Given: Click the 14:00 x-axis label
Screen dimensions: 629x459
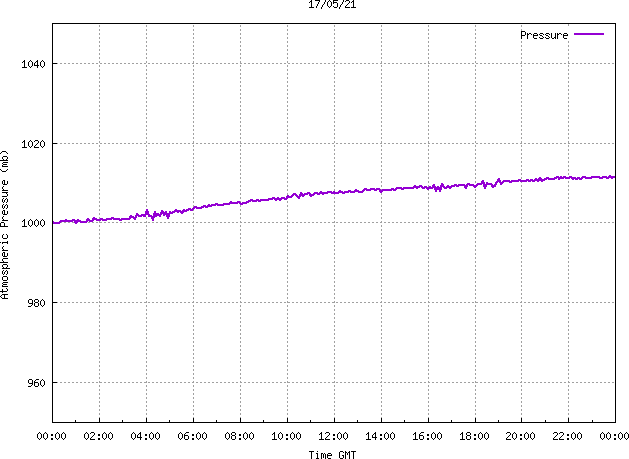Looking at the screenshot, I should coord(380,436).
